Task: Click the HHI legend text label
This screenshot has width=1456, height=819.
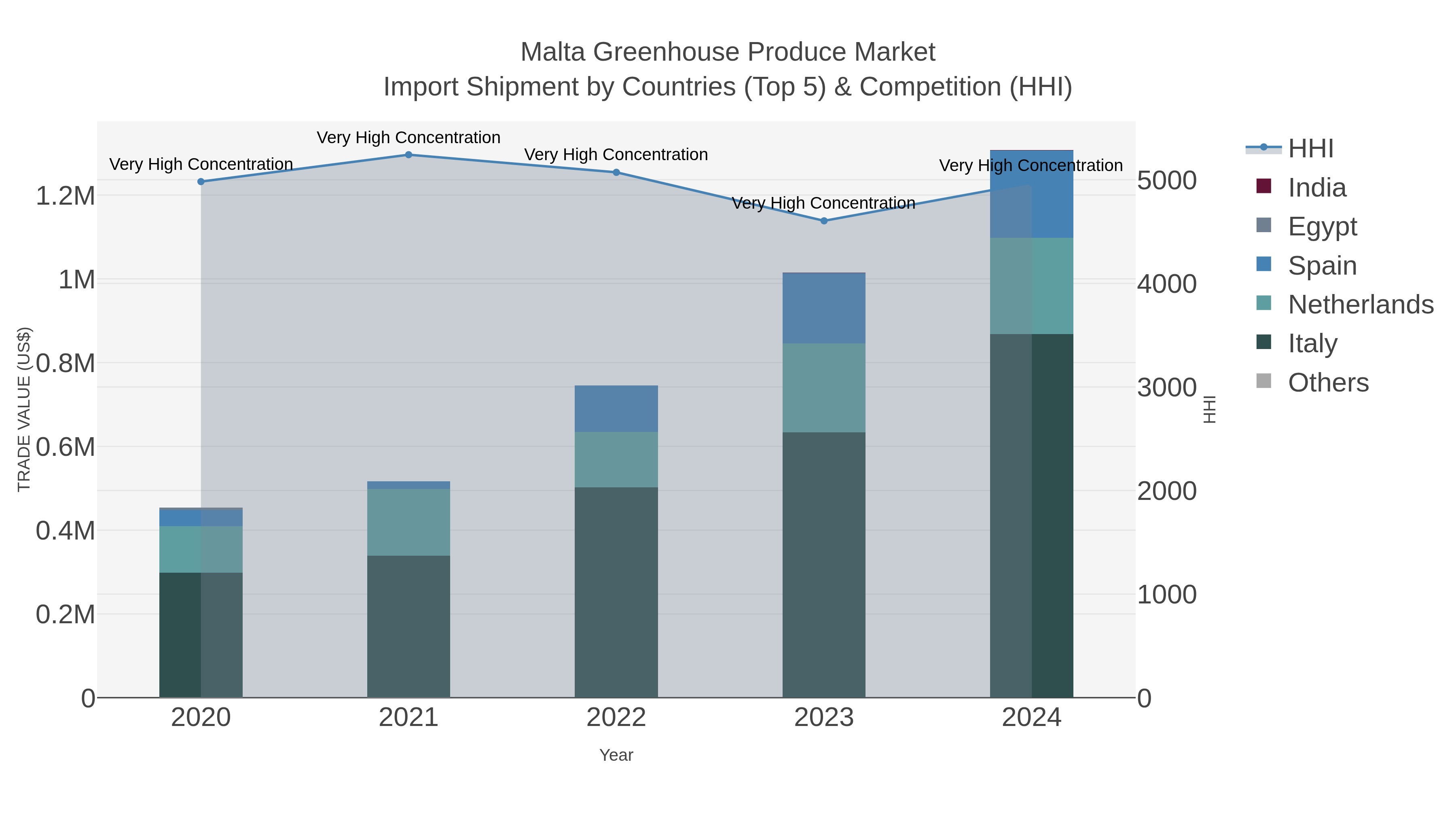Action: tap(1311, 149)
